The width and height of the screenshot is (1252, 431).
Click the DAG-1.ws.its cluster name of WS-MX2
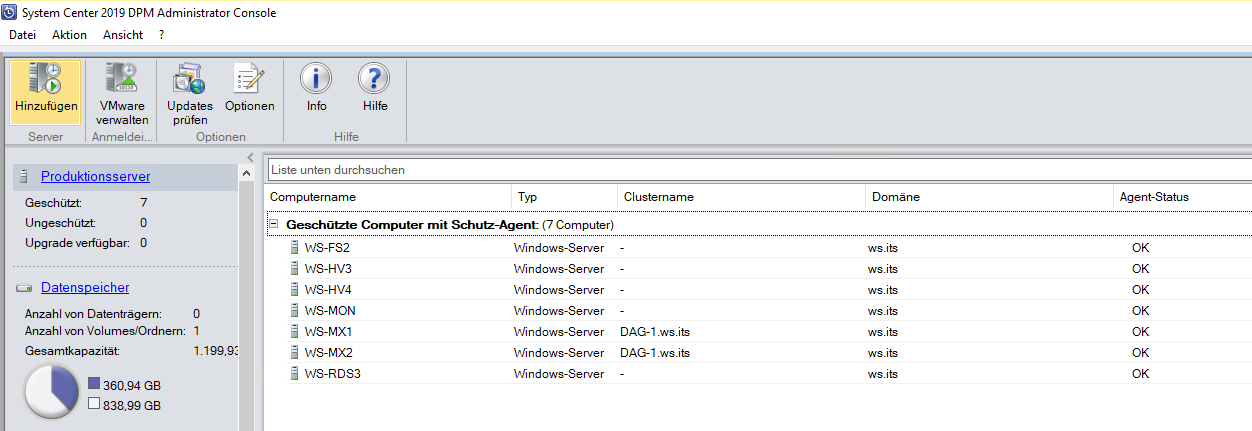click(x=655, y=352)
